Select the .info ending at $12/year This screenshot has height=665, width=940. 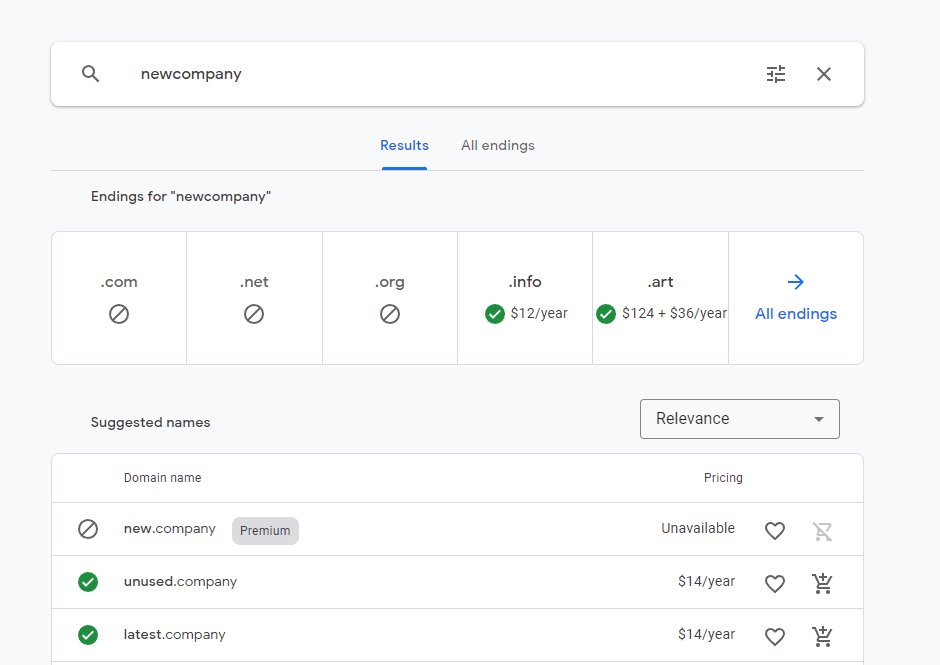click(525, 298)
